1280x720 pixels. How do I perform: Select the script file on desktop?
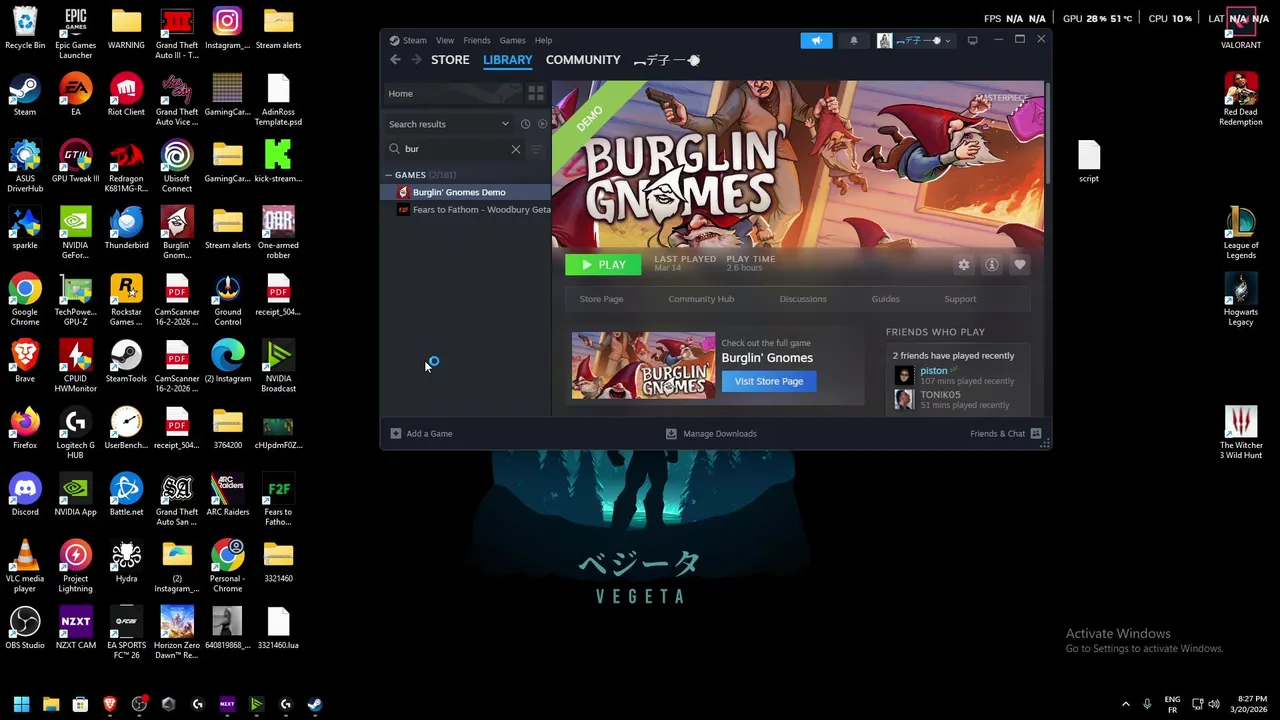(1089, 161)
